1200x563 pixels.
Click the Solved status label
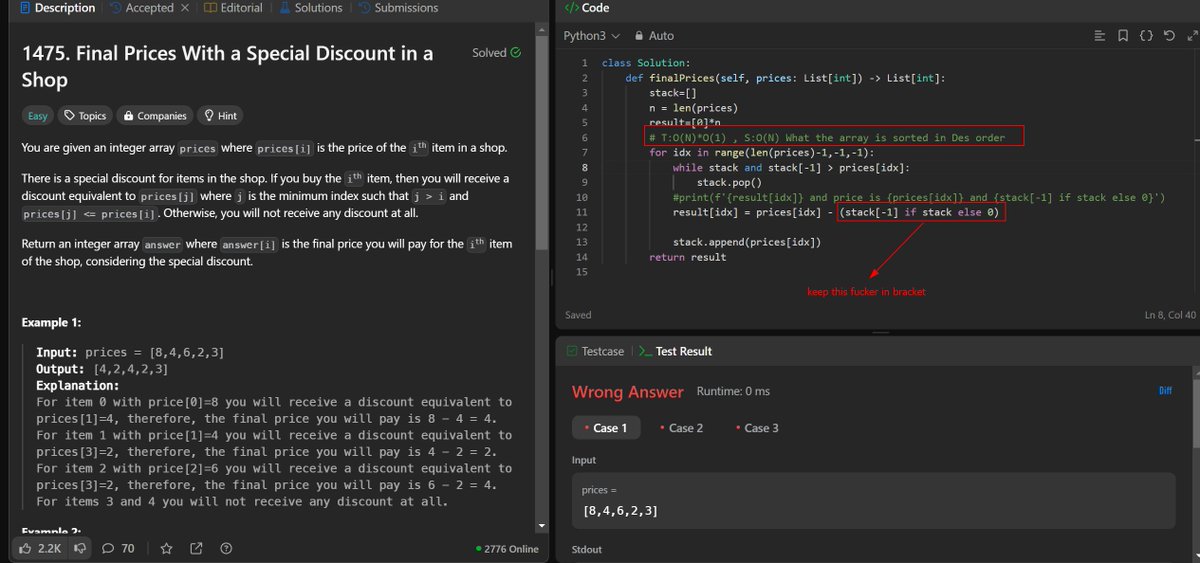(496, 53)
